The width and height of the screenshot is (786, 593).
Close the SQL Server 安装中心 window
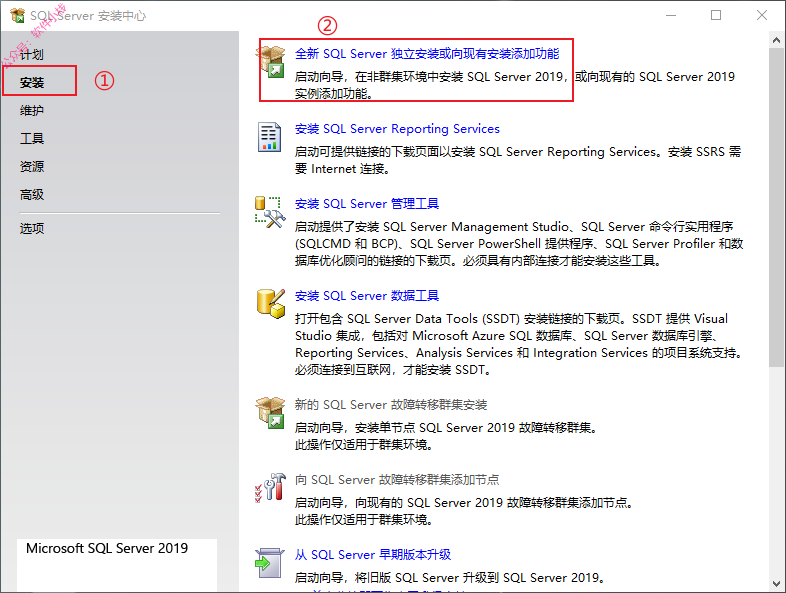pos(762,16)
